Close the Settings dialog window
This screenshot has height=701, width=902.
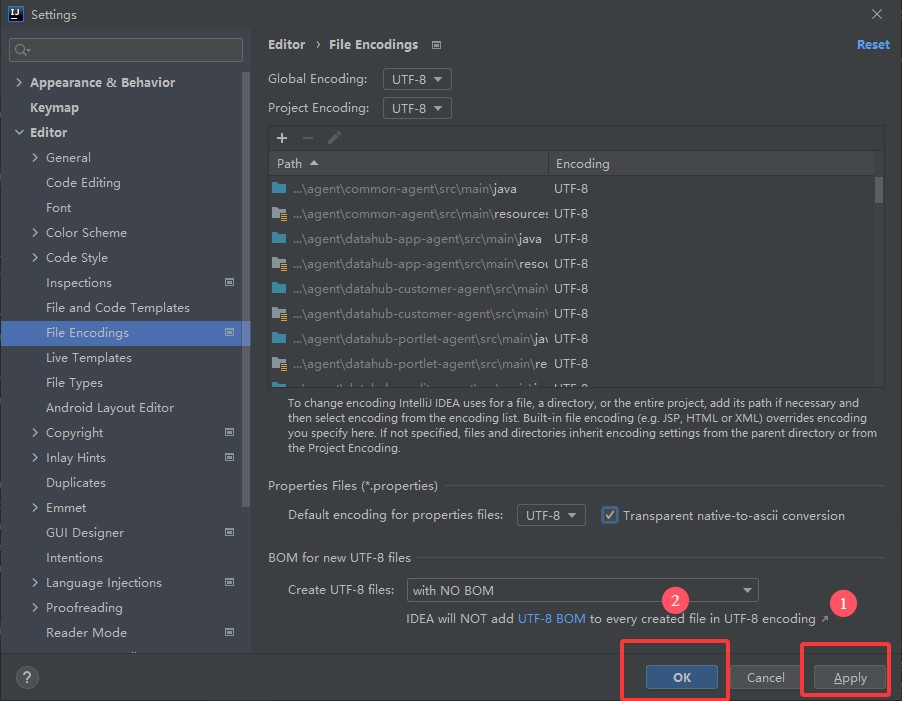877,14
